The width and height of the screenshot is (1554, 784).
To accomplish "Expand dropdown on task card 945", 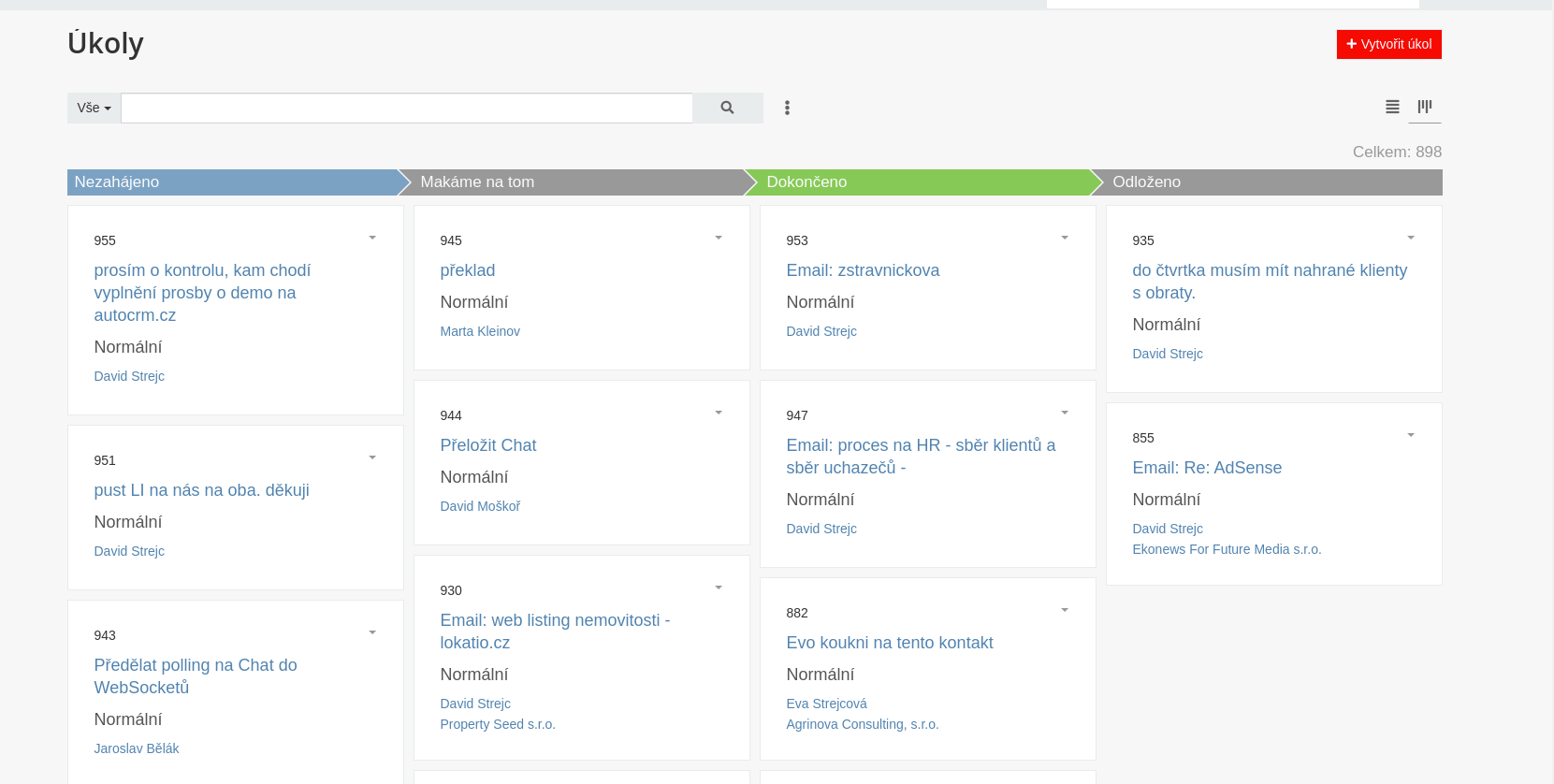I will 719,238.
